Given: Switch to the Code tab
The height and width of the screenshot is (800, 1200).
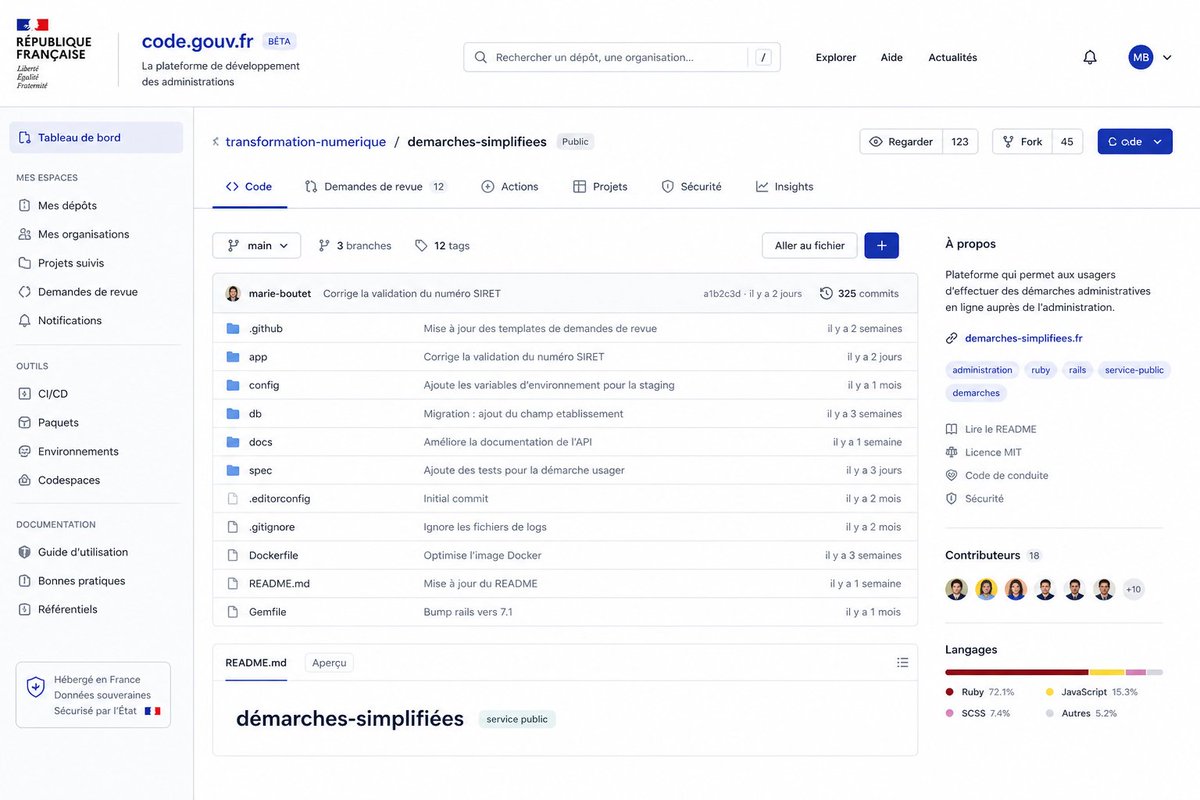Looking at the screenshot, I should [x=249, y=187].
